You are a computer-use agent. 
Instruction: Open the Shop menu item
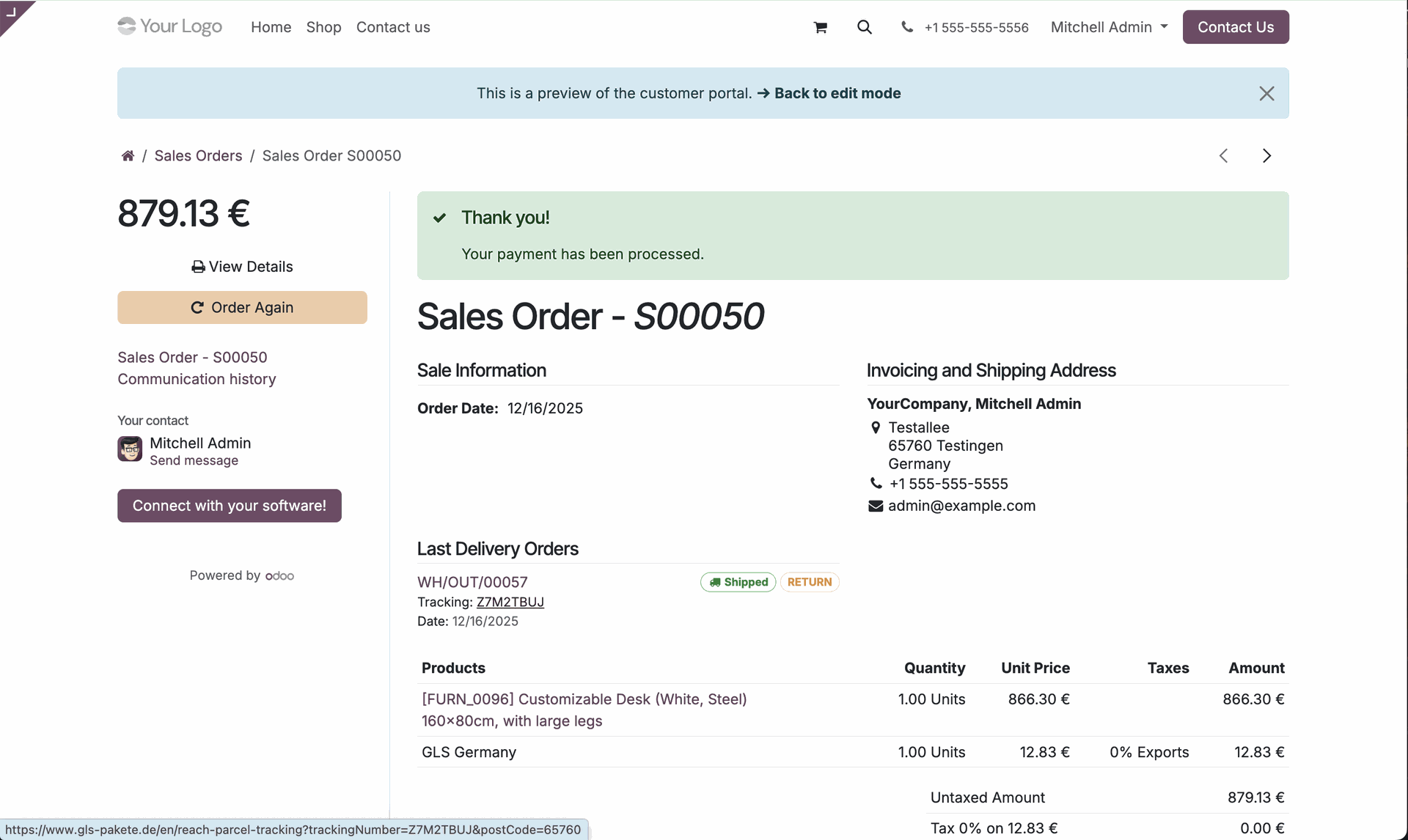323,27
